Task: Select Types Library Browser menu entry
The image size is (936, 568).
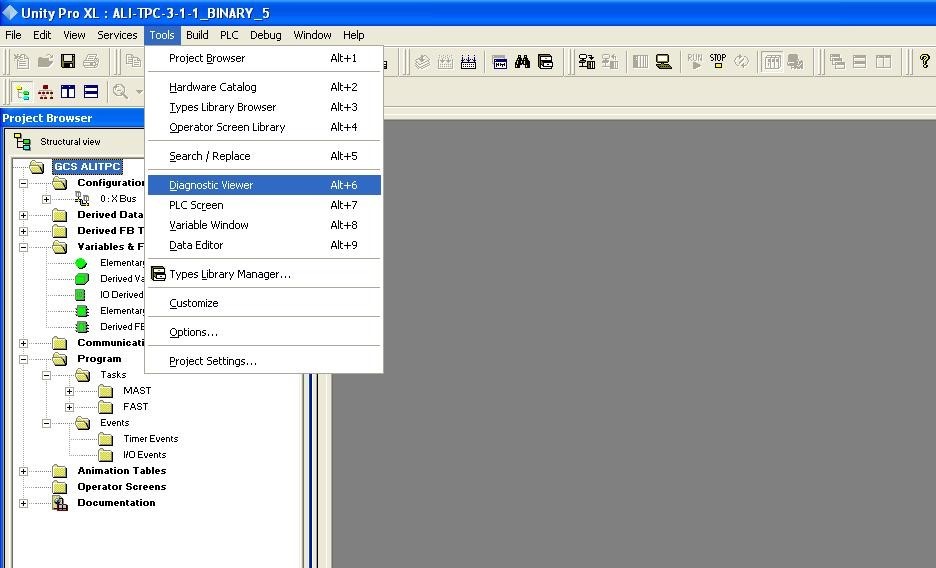Action: point(264,107)
